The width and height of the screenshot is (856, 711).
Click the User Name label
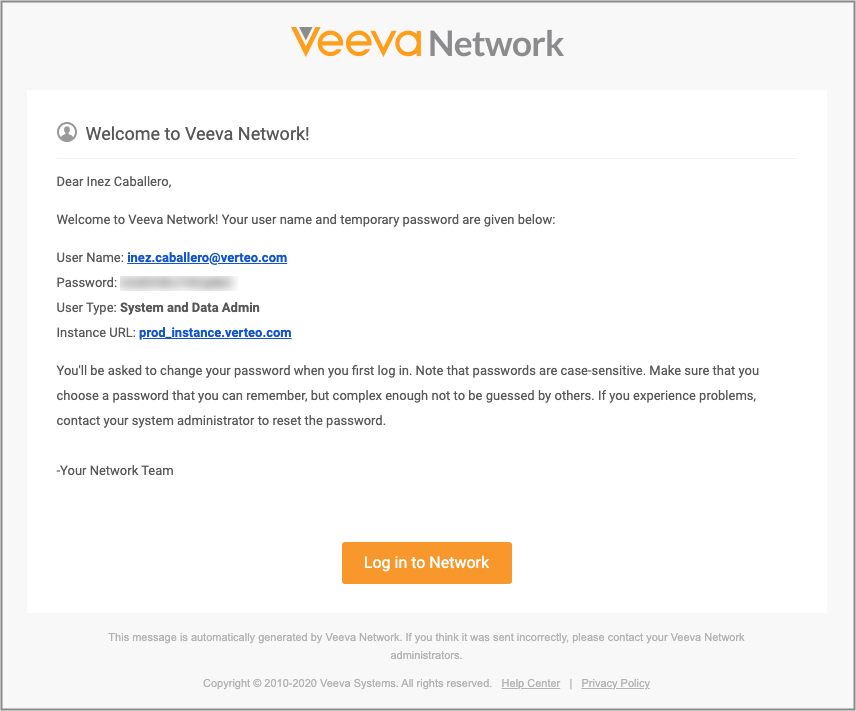[90, 257]
